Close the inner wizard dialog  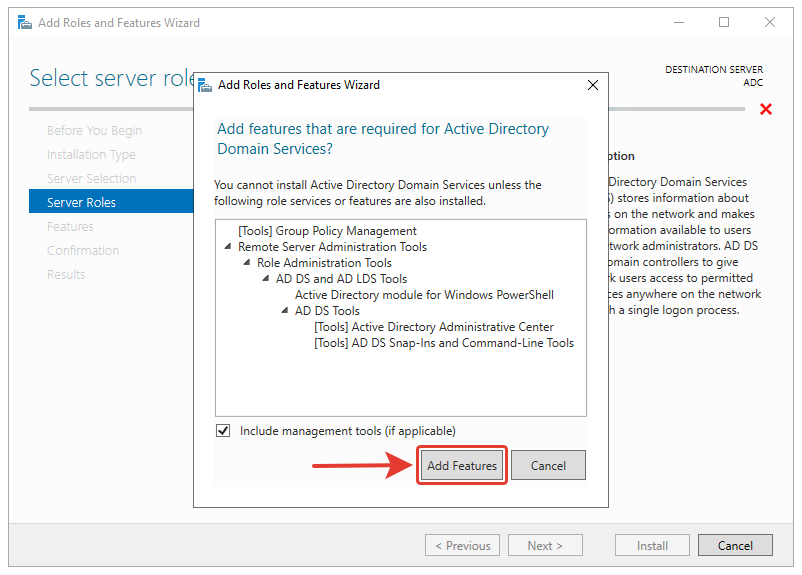[592, 85]
